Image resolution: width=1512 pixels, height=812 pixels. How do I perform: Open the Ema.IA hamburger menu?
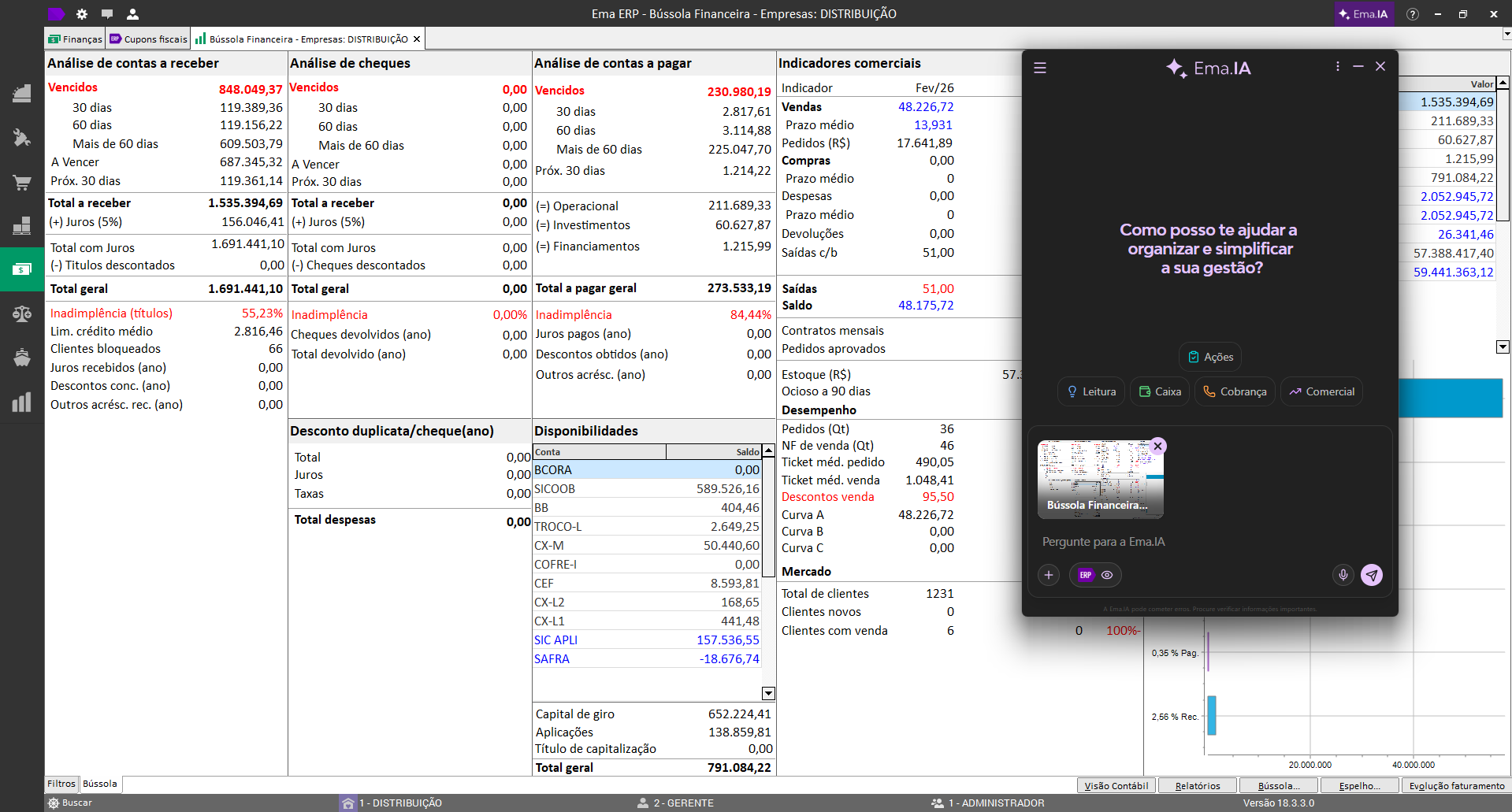pos(1040,68)
